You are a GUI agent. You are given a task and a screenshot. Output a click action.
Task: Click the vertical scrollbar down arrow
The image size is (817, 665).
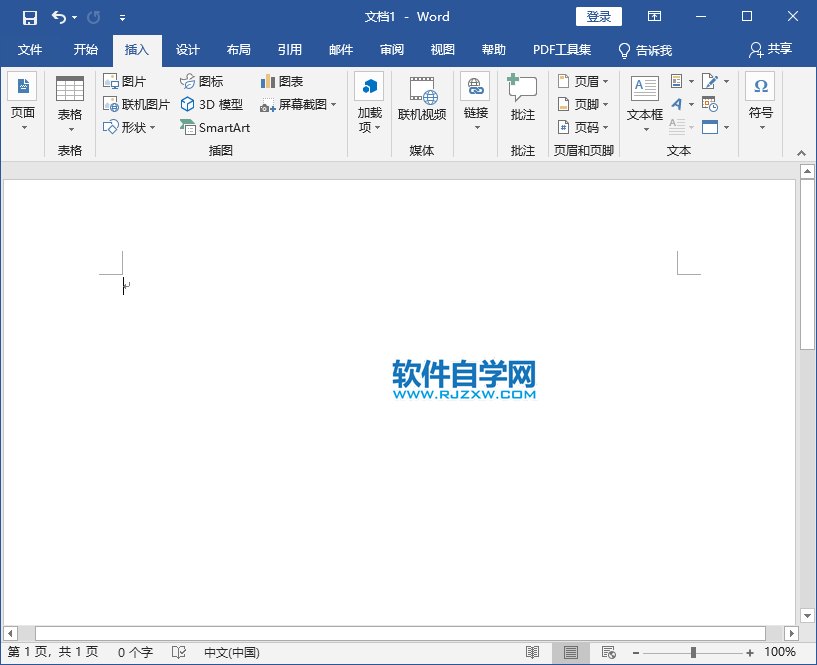coord(806,615)
